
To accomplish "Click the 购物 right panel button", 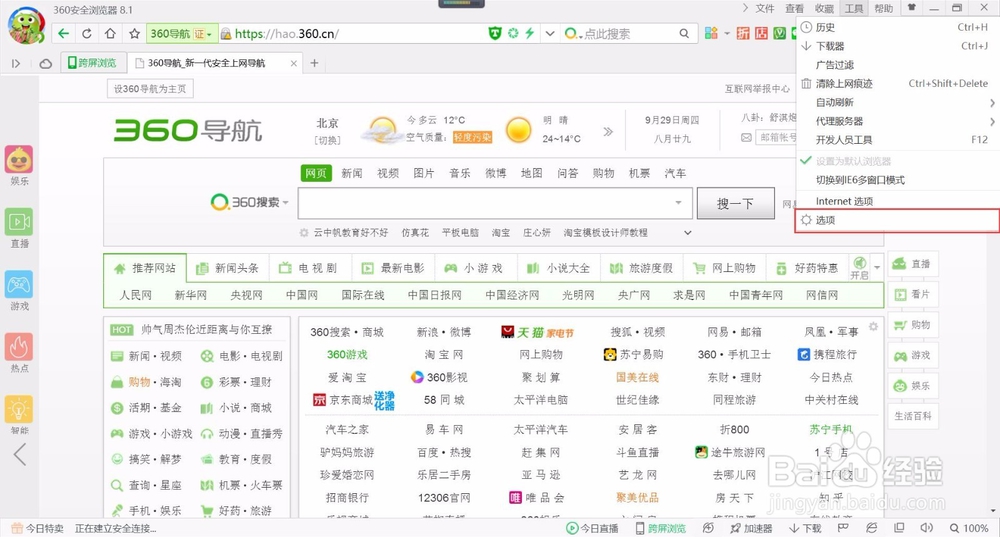I will coord(912,325).
